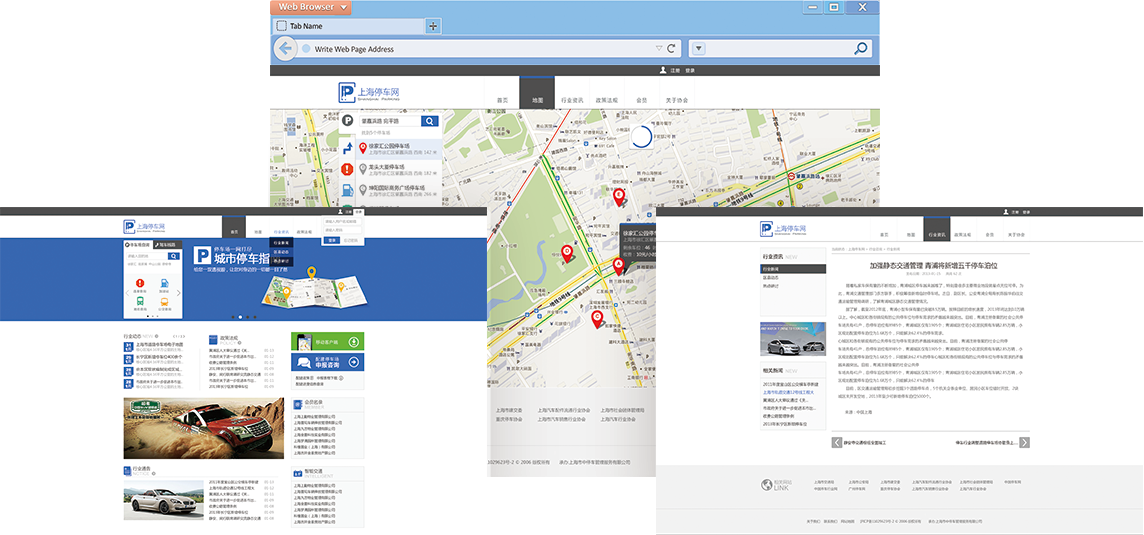Select 坤阳国际商务广场停车场 in the results list
1144x535 pixels.
399,190
